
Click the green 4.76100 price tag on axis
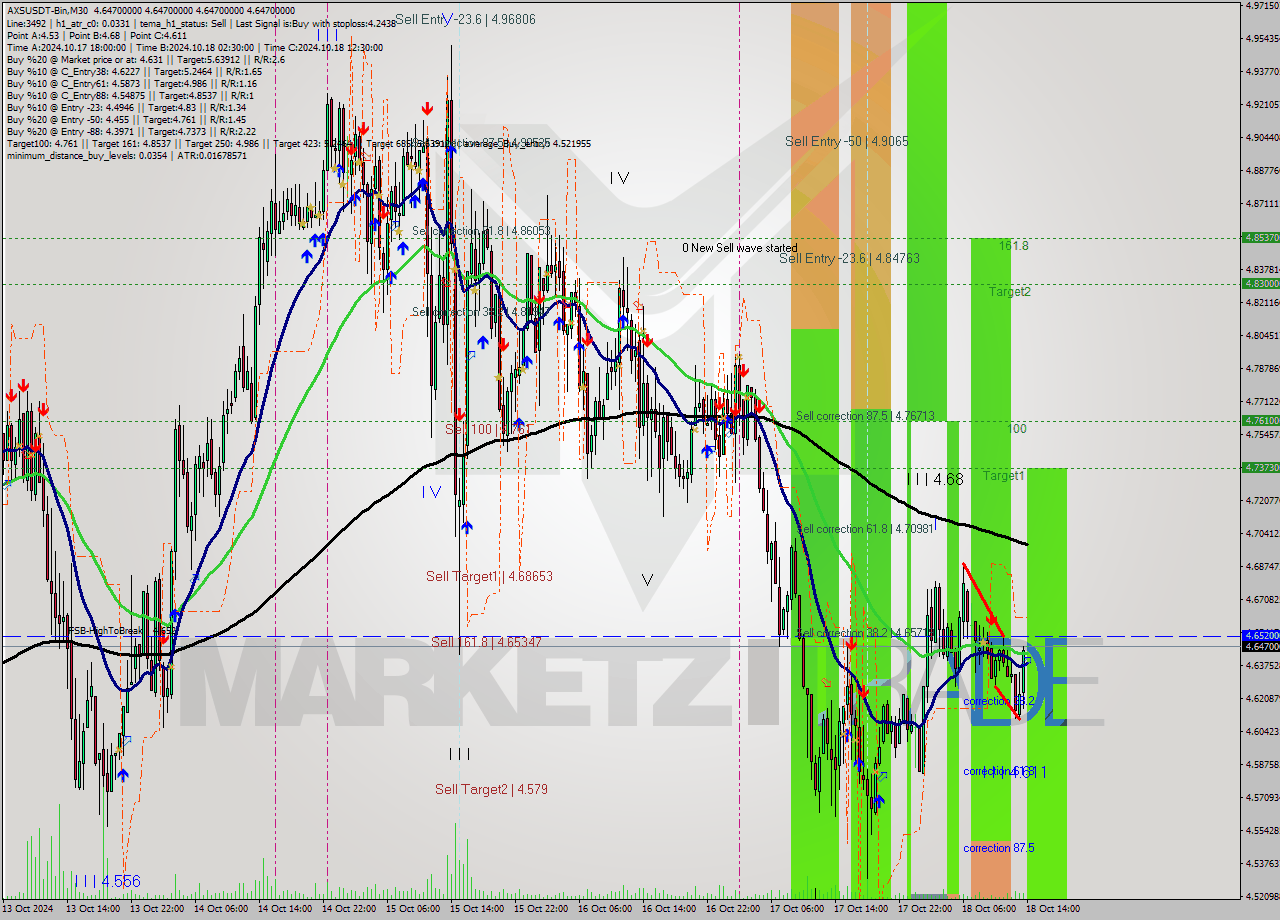click(1260, 421)
